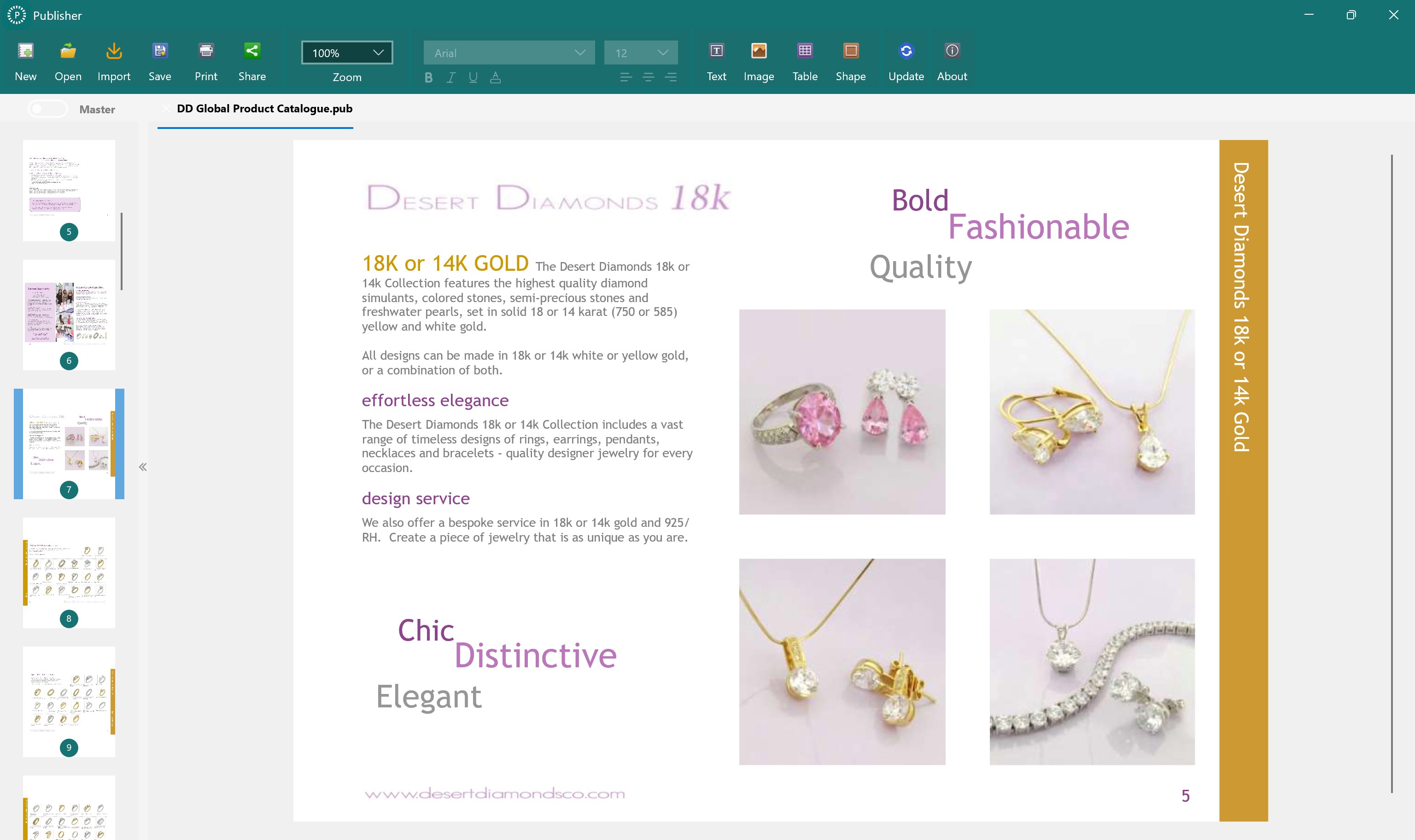The height and width of the screenshot is (840, 1415).
Task: Apply italic formatting
Action: tap(450, 77)
